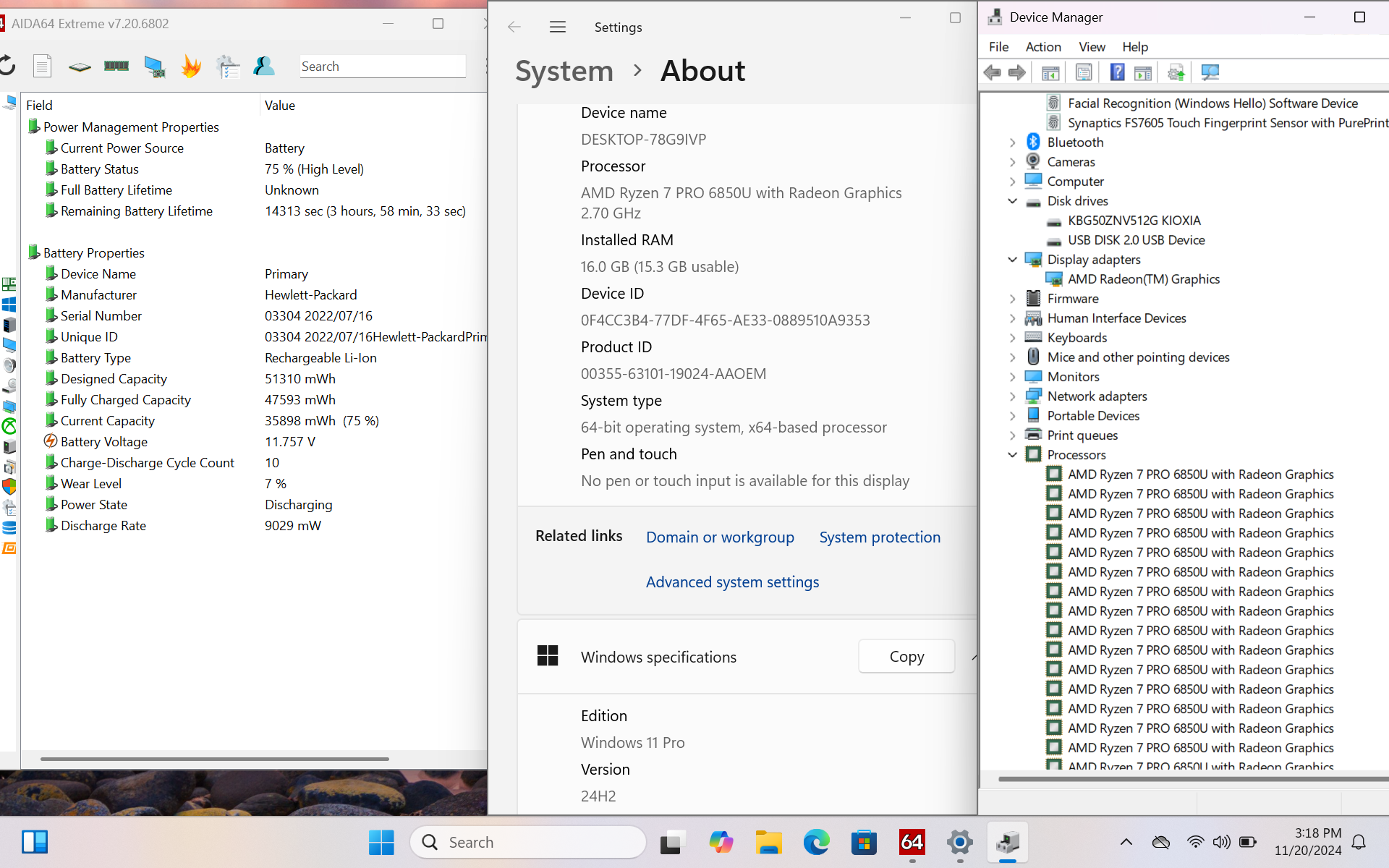Click the Device Manager horizontal scrollbar
Screen dimensions: 1389x868
coord(1194,780)
